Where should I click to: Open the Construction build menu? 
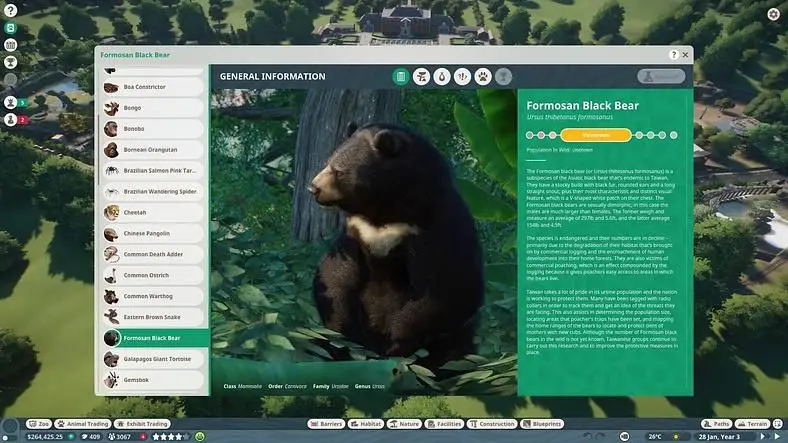(492, 424)
